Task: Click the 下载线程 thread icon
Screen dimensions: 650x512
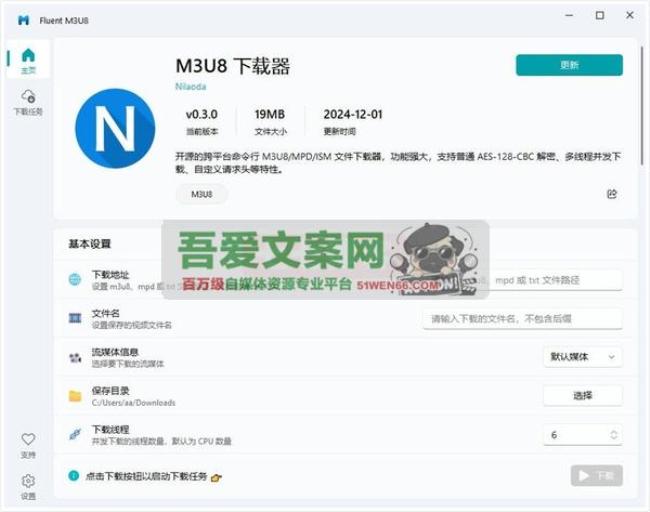Action: point(75,434)
